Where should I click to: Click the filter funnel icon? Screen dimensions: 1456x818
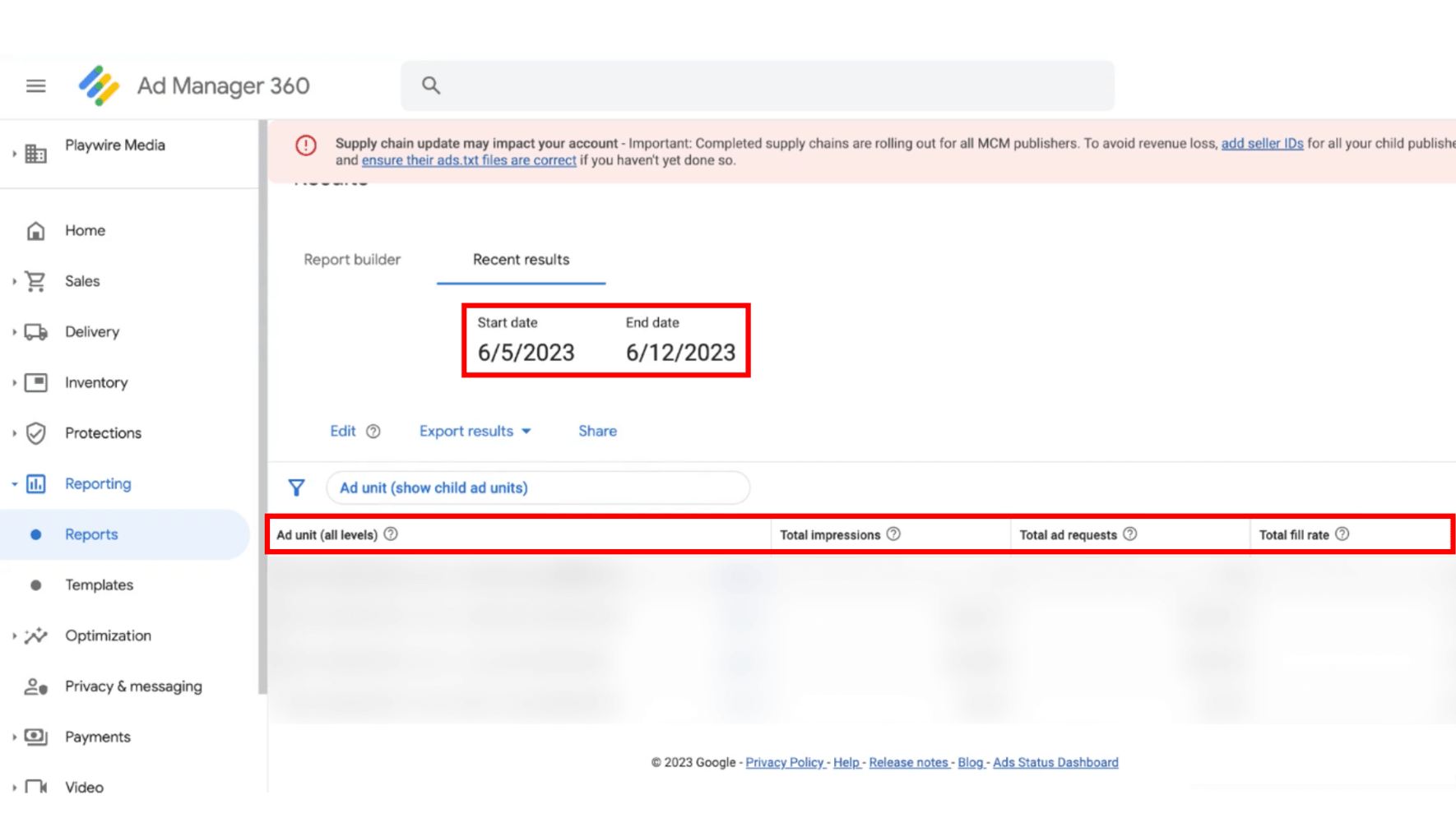click(x=296, y=488)
